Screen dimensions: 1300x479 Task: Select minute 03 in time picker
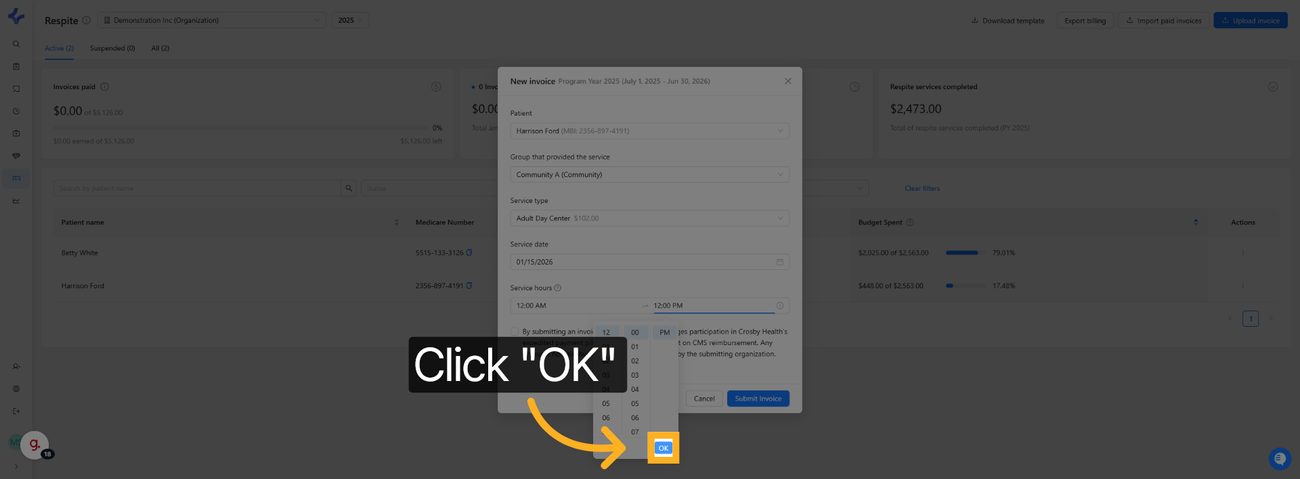(x=635, y=375)
